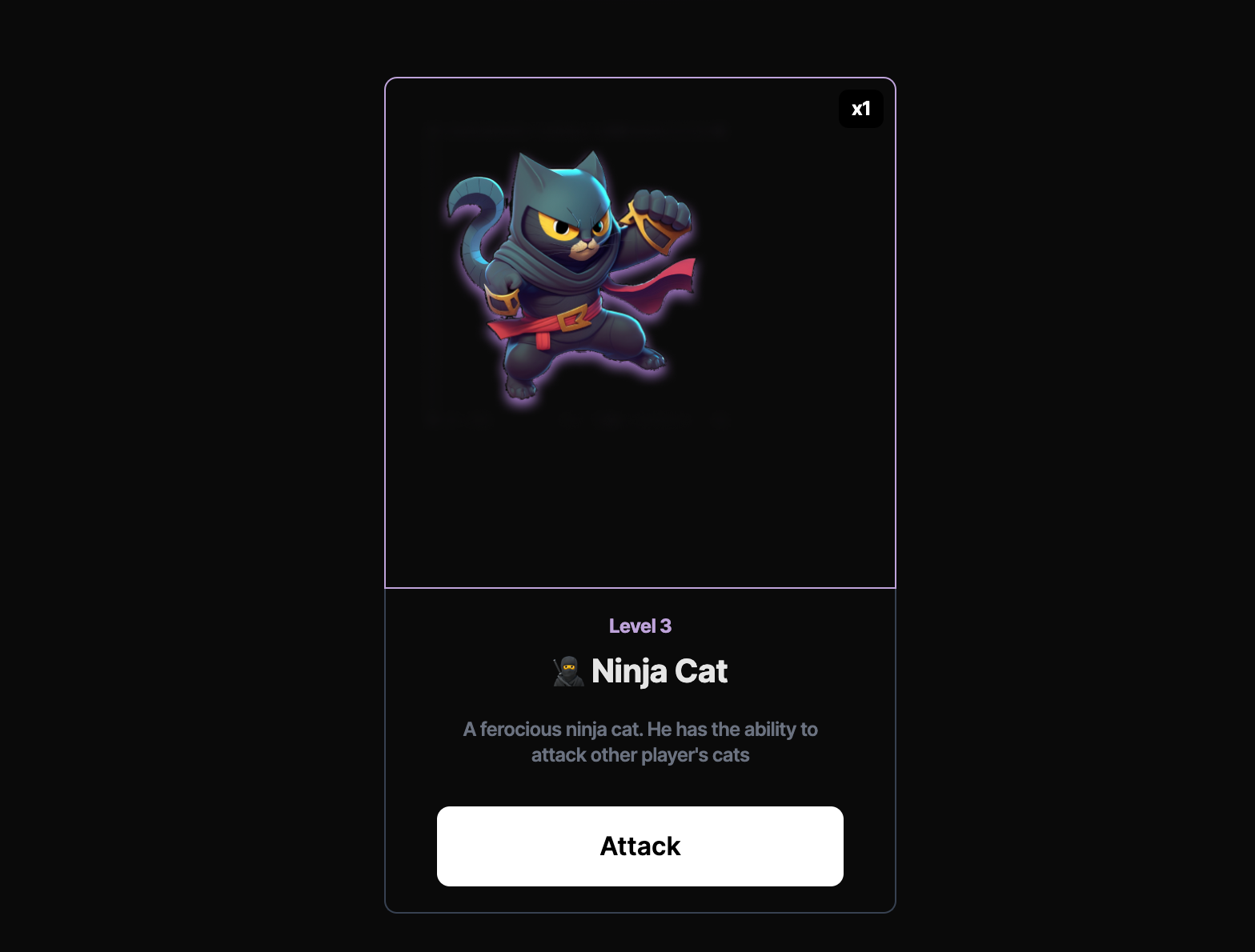Click the Level 3 label
Viewport: 1255px width, 952px height.
pyautogui.click(x=640, y=626)
